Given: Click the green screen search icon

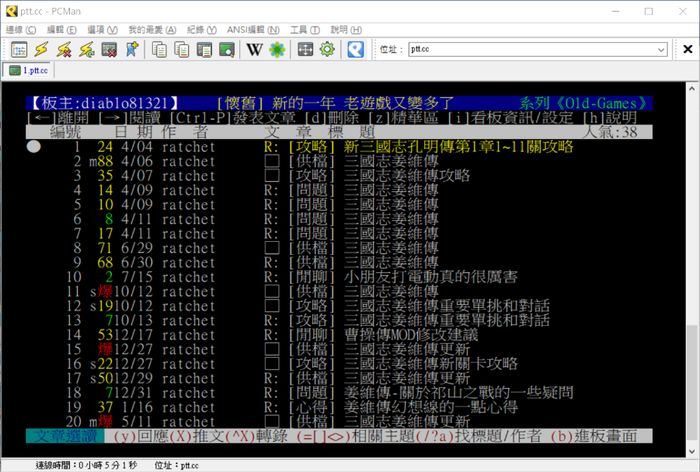Looking at the screenshot, I should (227, 50).
